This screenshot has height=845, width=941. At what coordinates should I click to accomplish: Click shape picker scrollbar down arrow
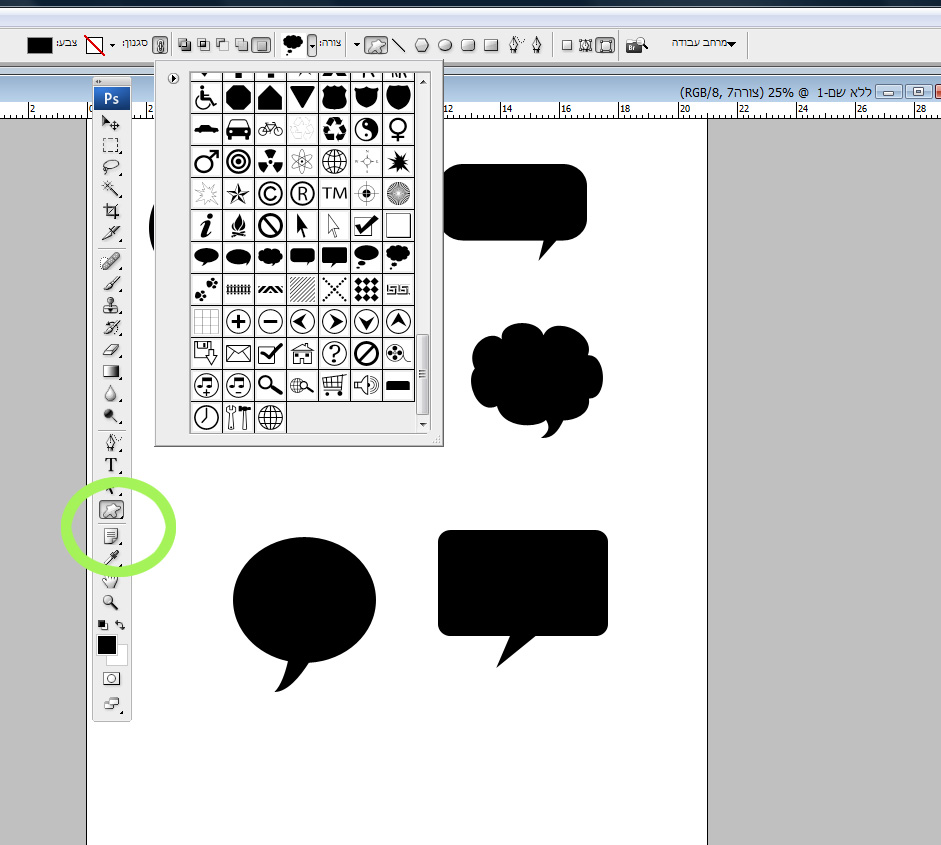[423, 424]
